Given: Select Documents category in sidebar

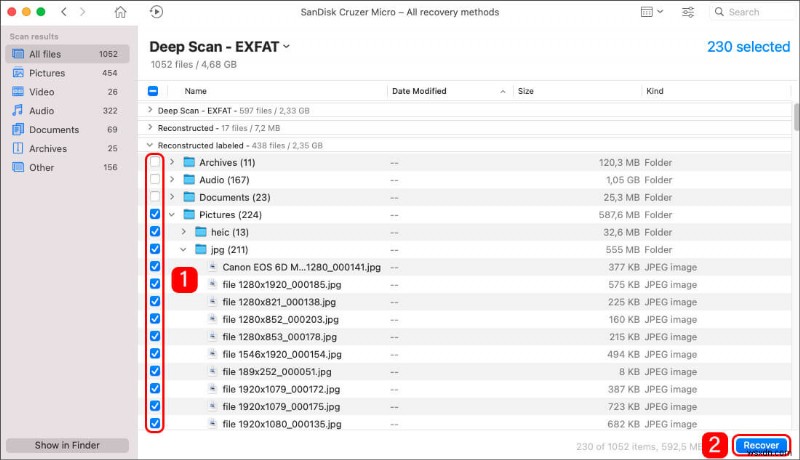Looking at the screenshot, I should coord(67,130).
